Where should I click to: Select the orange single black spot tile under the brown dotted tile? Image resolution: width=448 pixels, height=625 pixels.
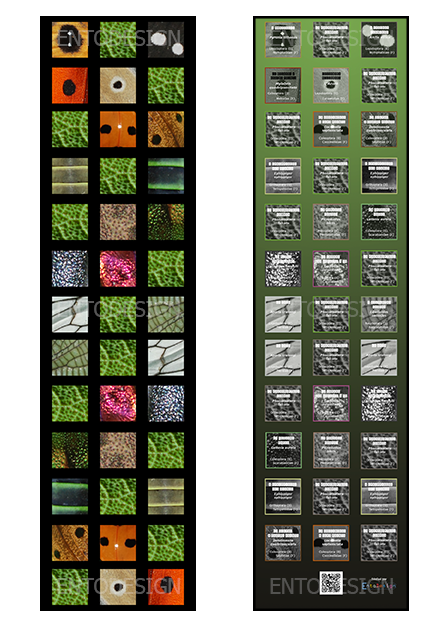(70, 85)
